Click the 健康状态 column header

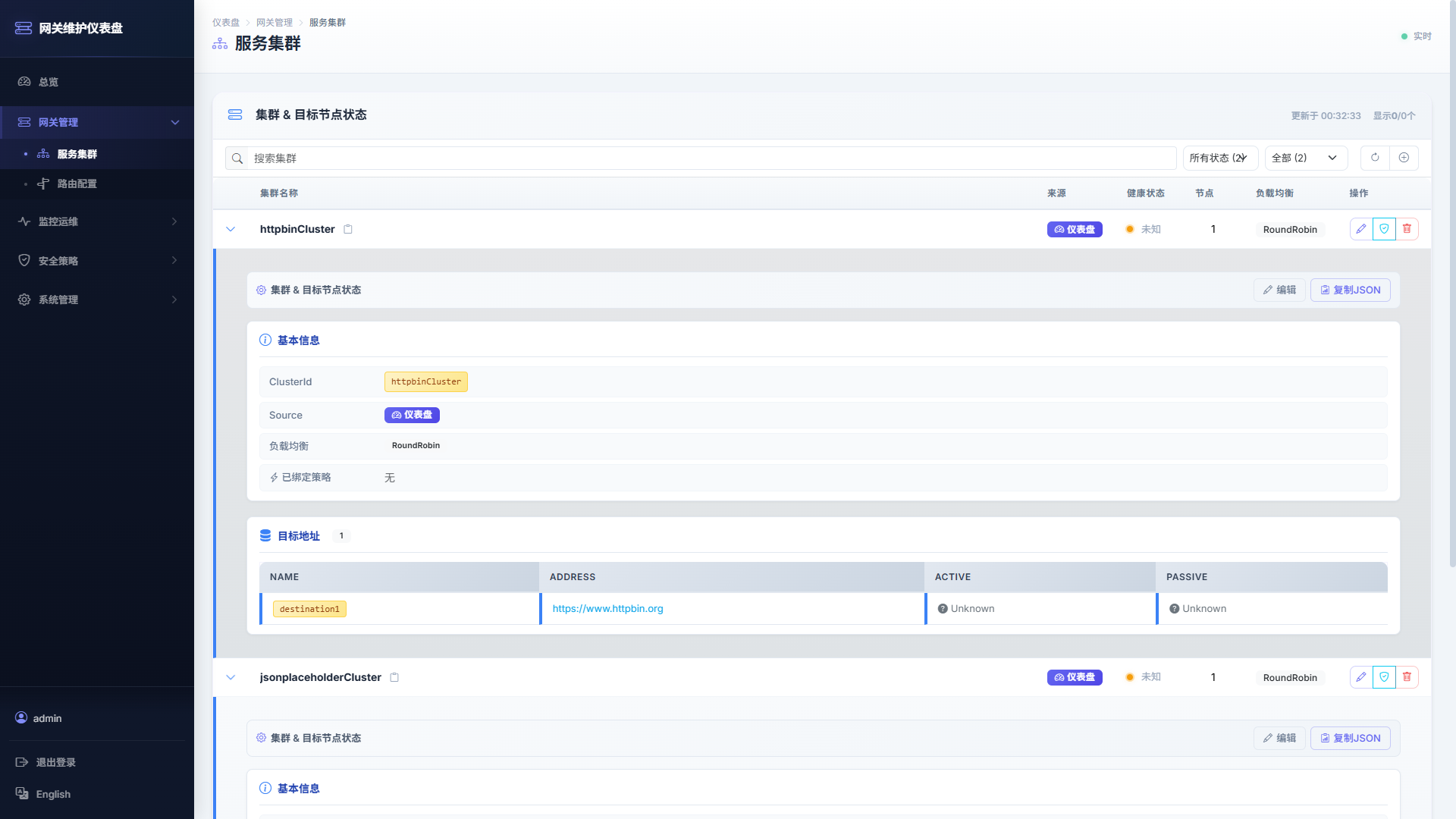coord(1146,193)
